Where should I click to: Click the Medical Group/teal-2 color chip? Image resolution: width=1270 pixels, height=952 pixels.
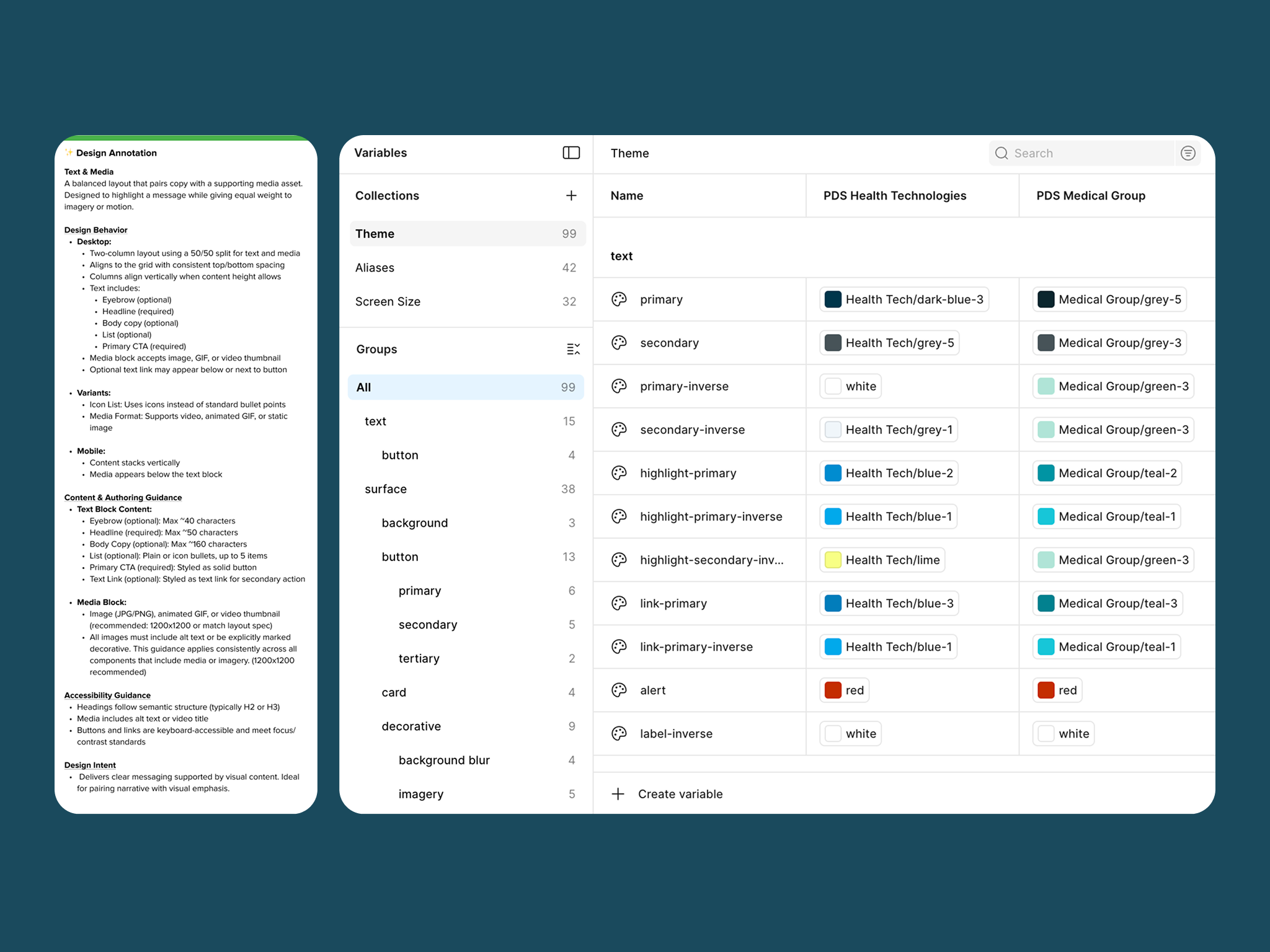pos(1106,473)
